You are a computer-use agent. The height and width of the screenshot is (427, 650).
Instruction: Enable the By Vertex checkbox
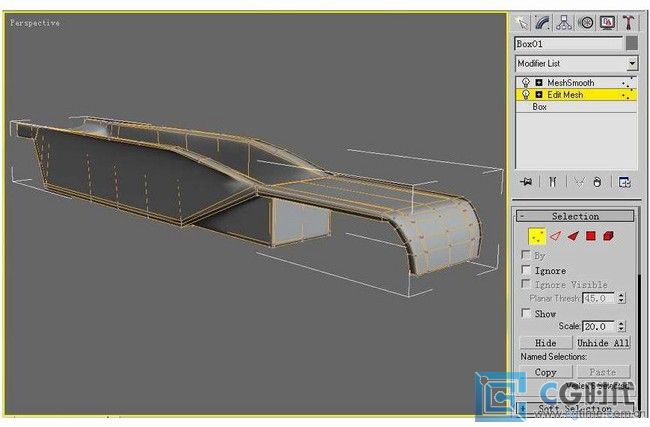(x=526, y=255)
